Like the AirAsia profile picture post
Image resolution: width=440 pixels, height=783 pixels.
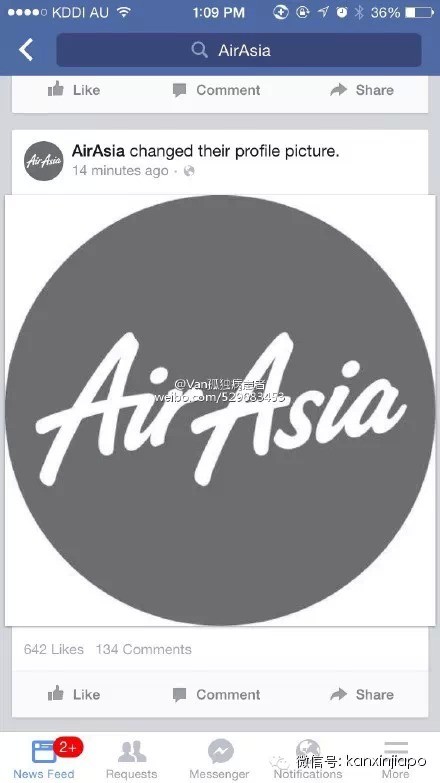[x=73, y=694]
